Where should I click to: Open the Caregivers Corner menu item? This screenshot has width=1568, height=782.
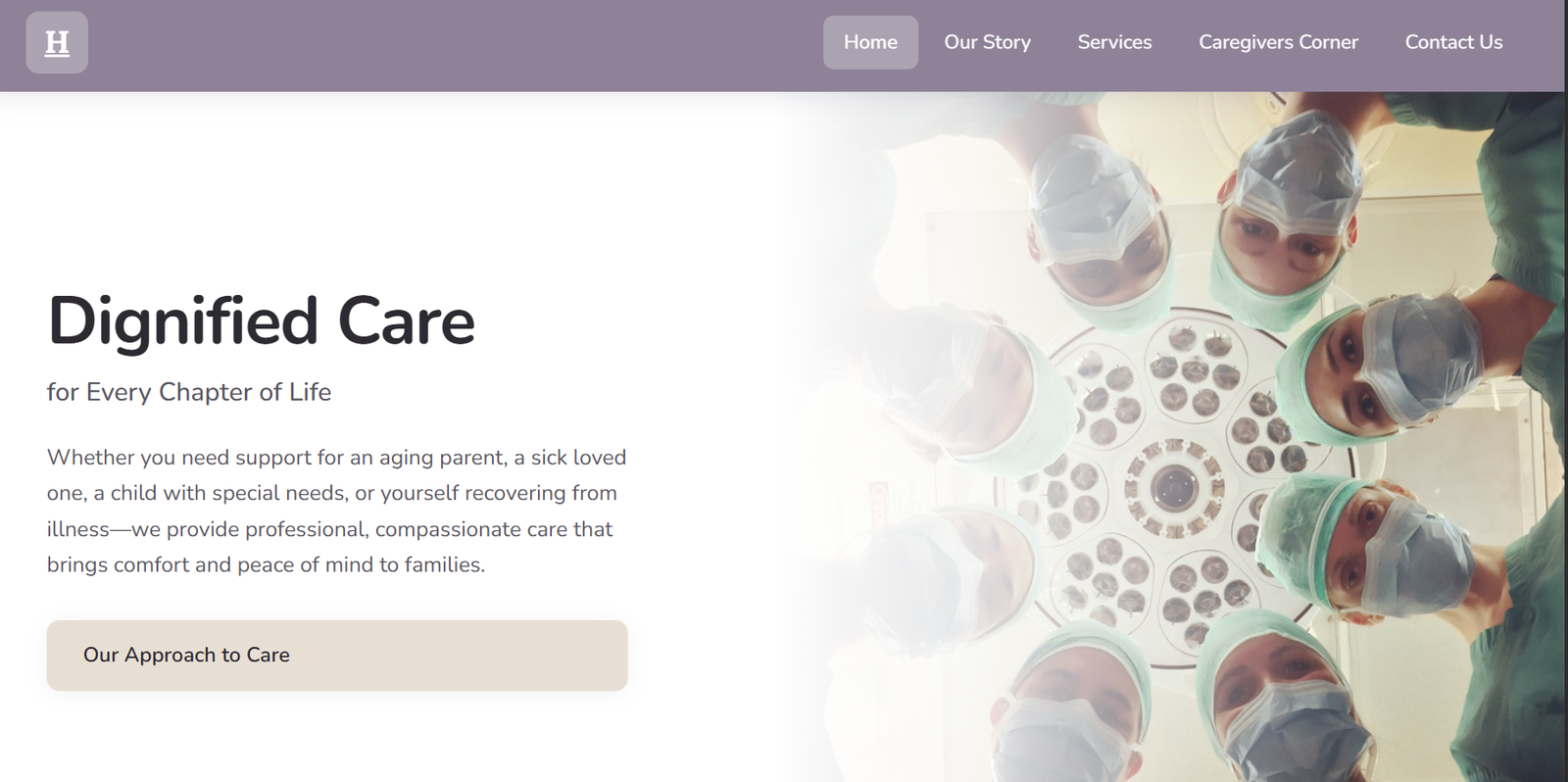[x=1278, y=42]
